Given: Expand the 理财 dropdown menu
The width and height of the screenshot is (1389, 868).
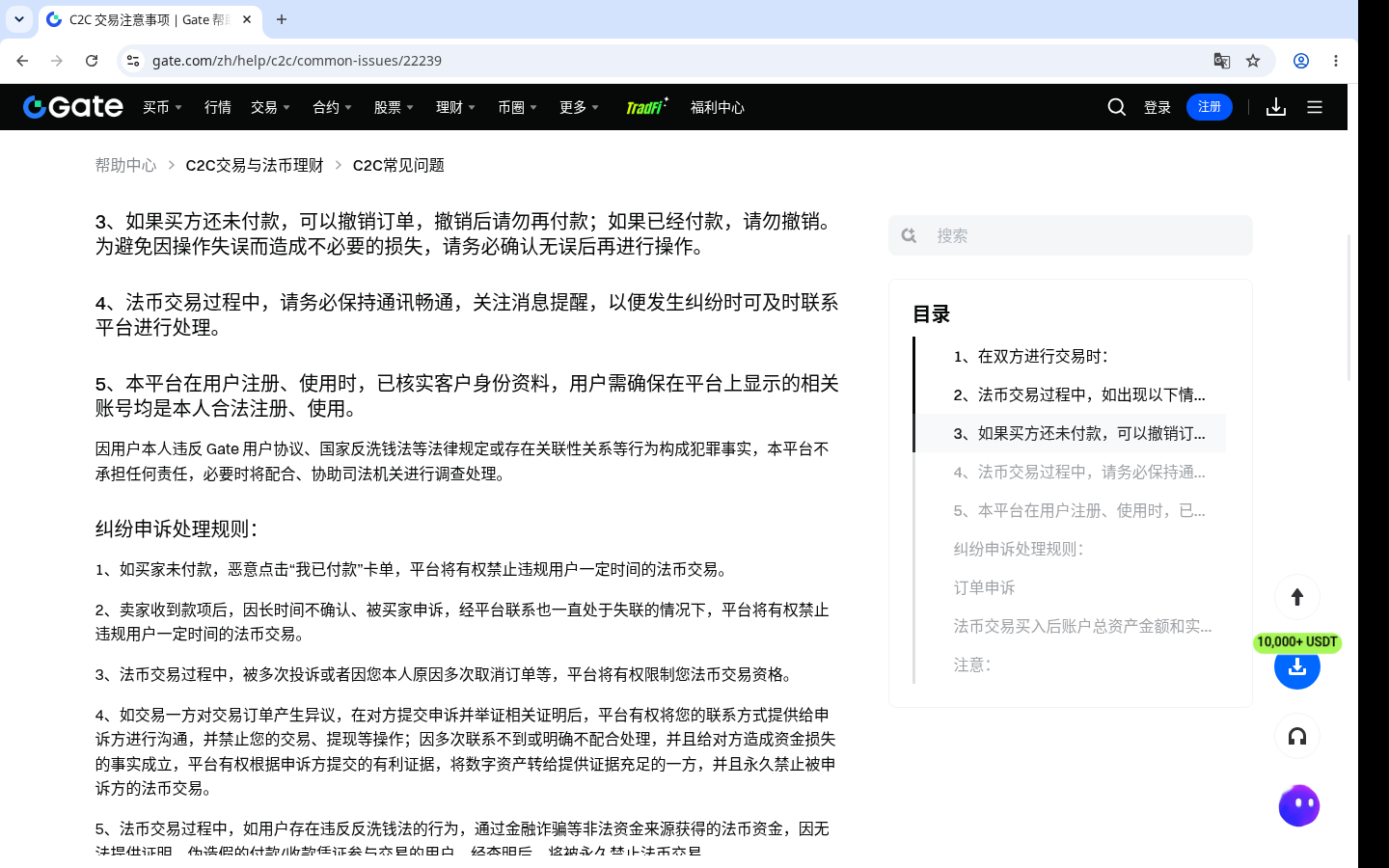Looking at the screenshot, I should [456, 107].
